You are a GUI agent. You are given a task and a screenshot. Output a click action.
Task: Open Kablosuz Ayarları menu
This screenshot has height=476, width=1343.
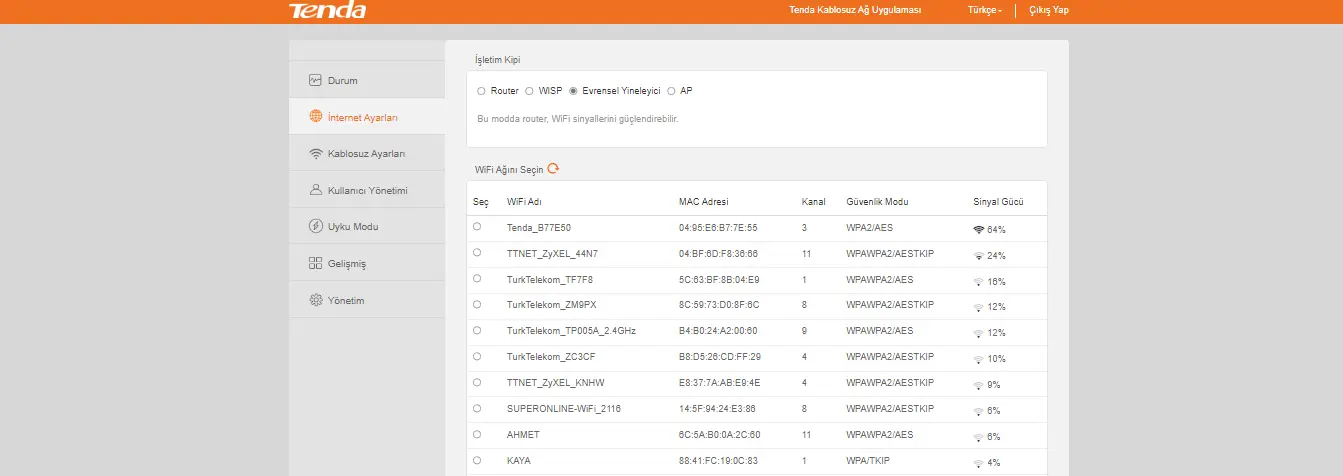pos(367,153)
